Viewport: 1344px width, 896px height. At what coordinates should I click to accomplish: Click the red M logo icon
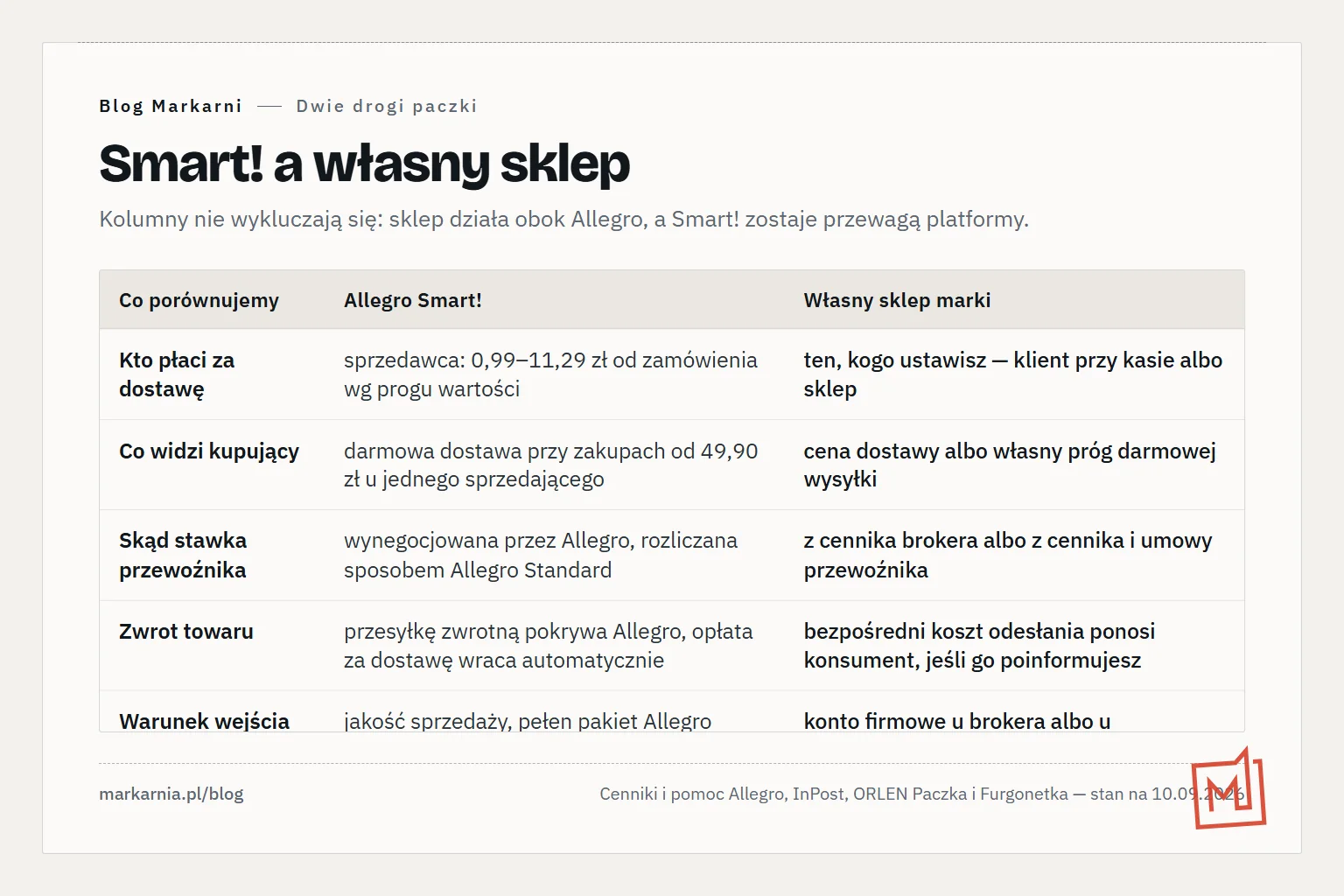coord(1228,788)
